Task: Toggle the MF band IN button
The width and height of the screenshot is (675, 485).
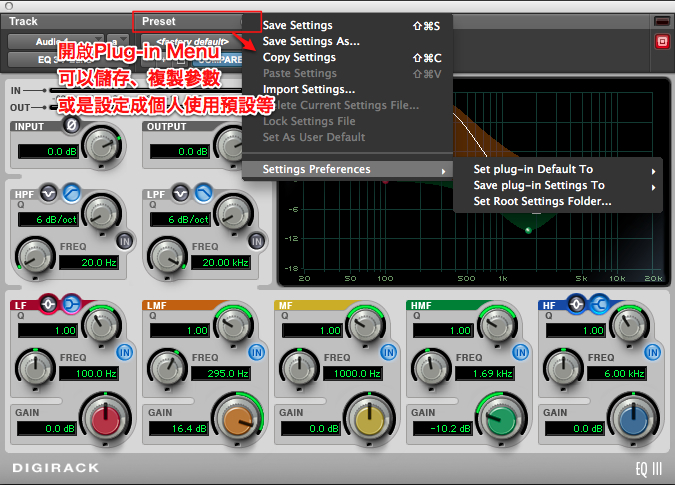Action: (x=389, y=352)
